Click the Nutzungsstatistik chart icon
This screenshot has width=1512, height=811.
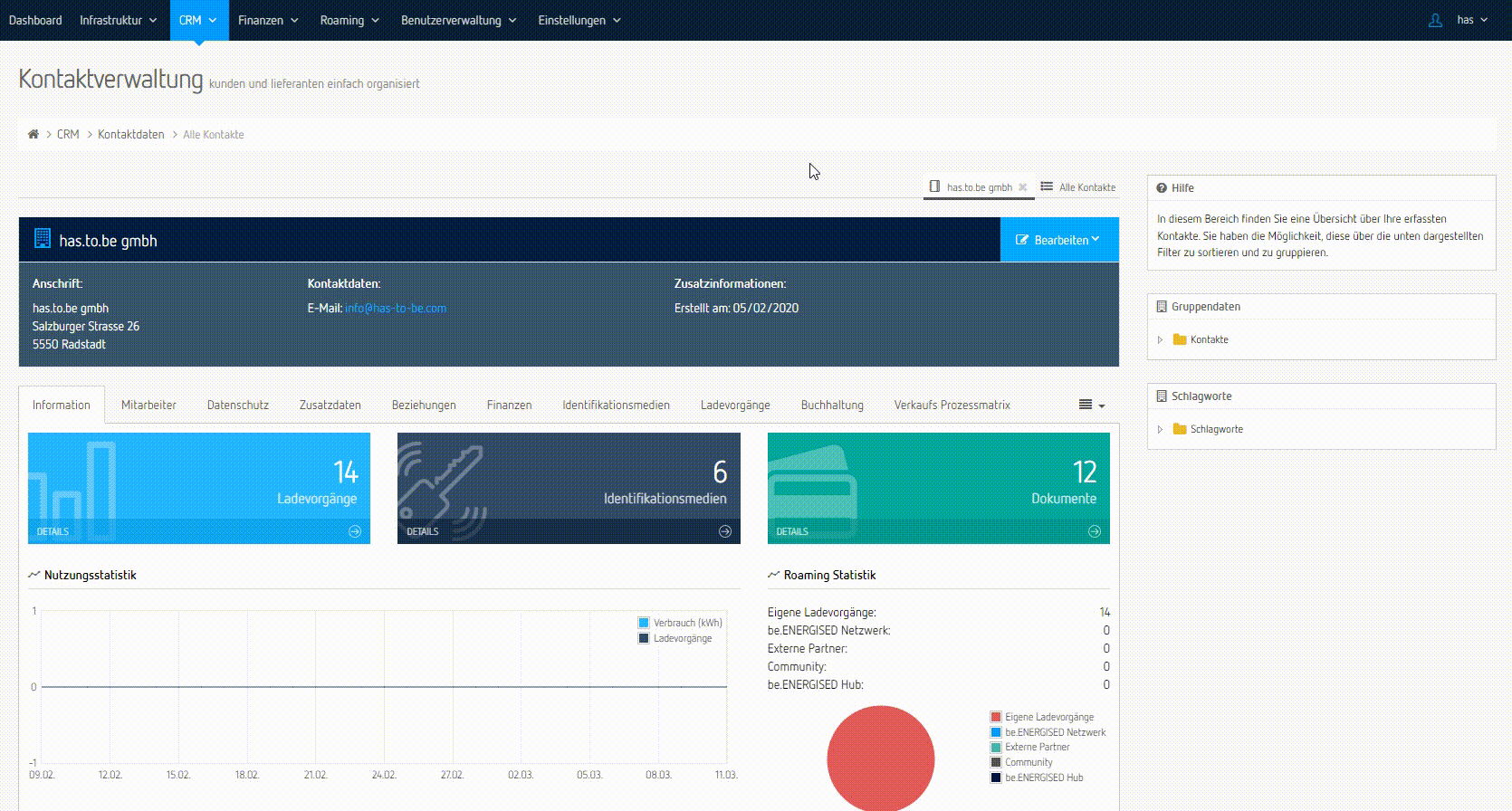click(x=34, y=575)
